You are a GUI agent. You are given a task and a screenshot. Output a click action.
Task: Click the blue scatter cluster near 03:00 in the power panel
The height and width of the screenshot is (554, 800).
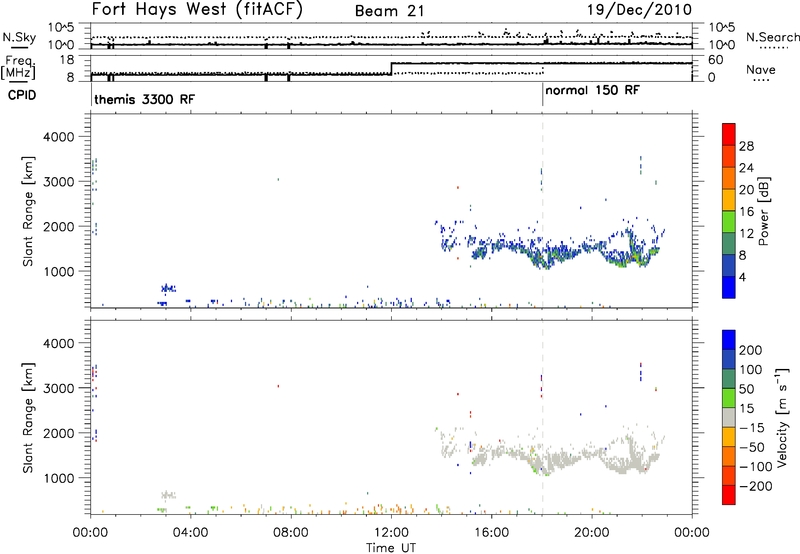pos(168,289)
